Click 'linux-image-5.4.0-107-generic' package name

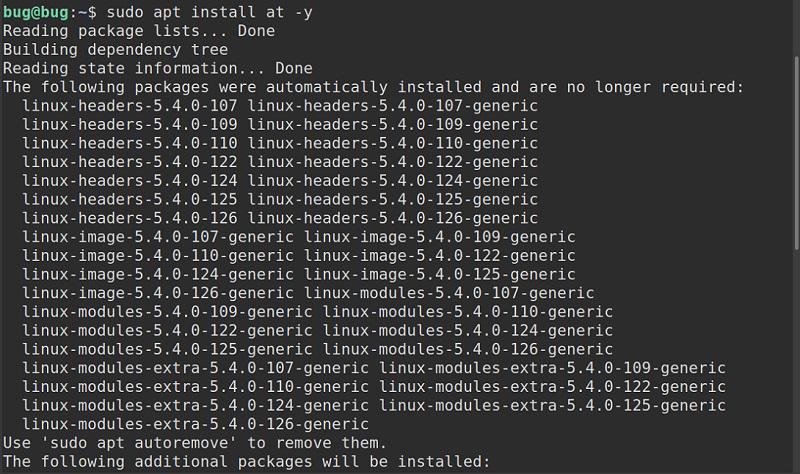tap(158, 237)
